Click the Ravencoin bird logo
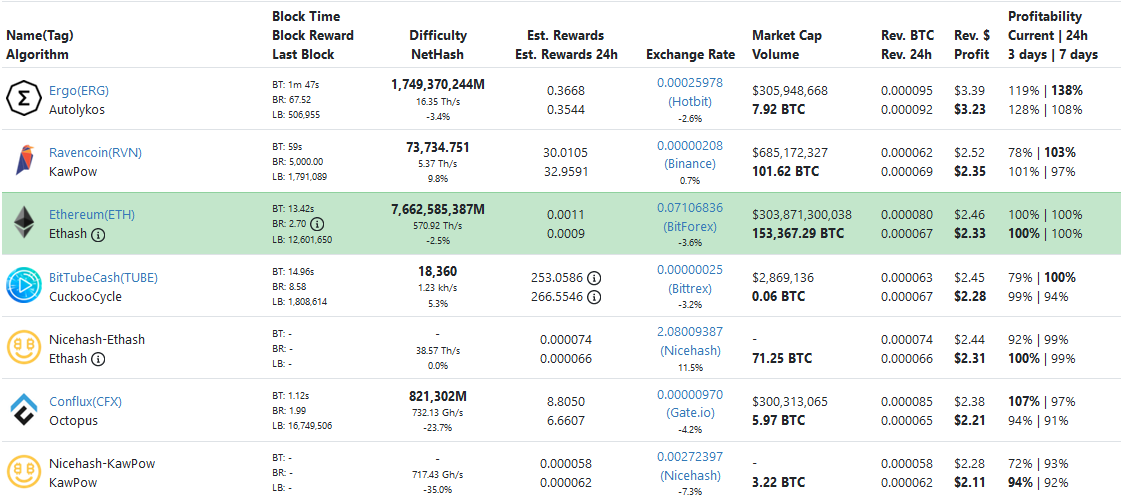The width and height of the screenshot is (1121, 503). point(22,161)
